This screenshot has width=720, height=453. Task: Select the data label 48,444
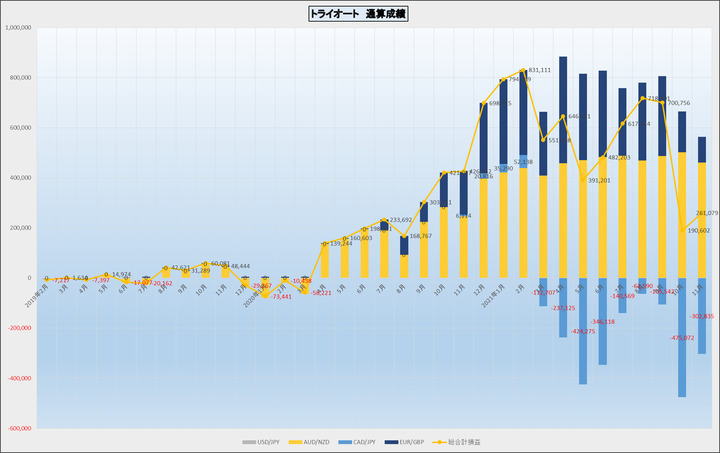pos(241,266)
